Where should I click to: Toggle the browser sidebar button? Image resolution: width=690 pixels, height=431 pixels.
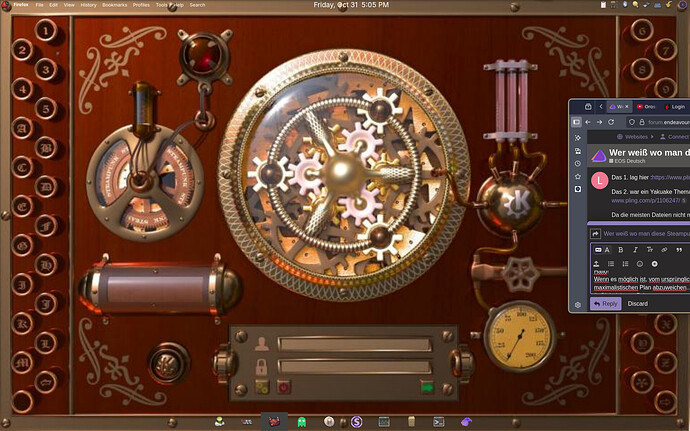[x=576, y=122]
